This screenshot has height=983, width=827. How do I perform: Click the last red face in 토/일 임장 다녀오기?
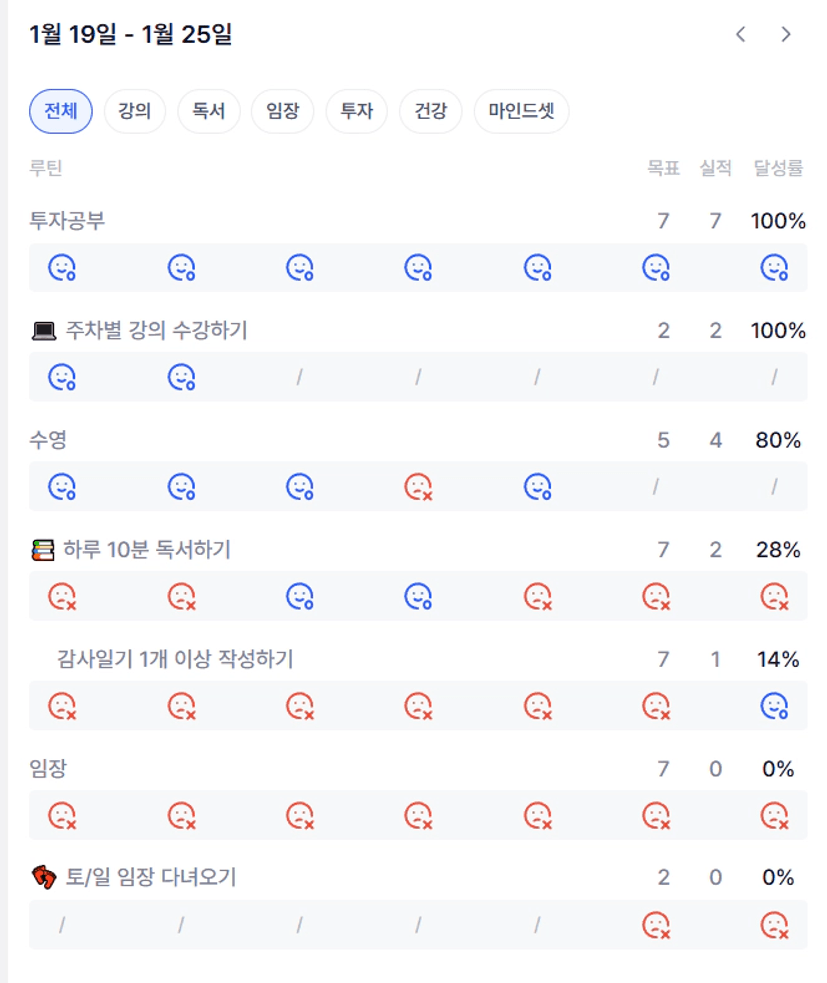coord(774,925)
